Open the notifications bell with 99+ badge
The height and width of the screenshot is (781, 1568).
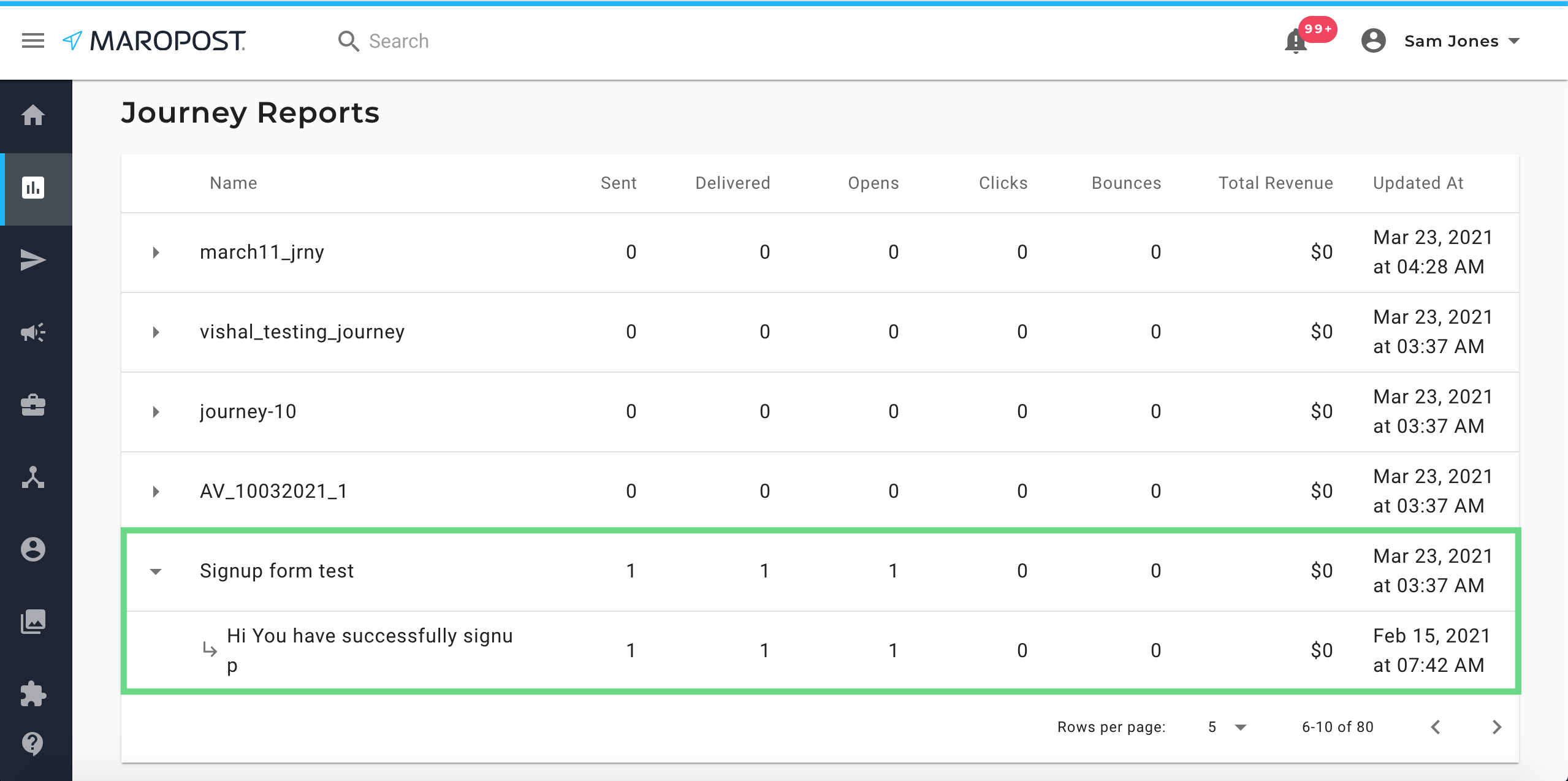tap(1296, 41)
